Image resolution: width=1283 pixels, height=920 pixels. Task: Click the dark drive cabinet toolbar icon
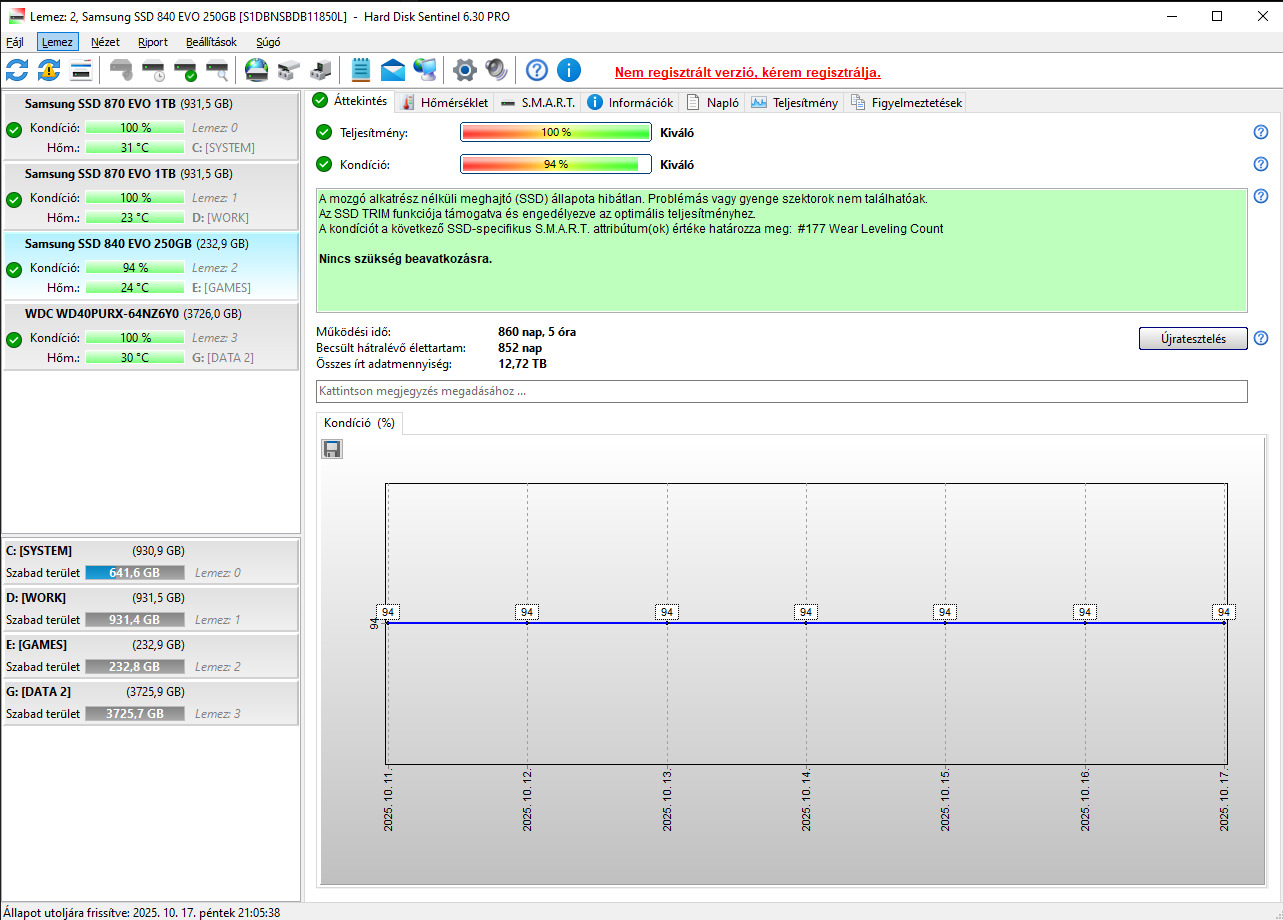[x=321, y=70]
